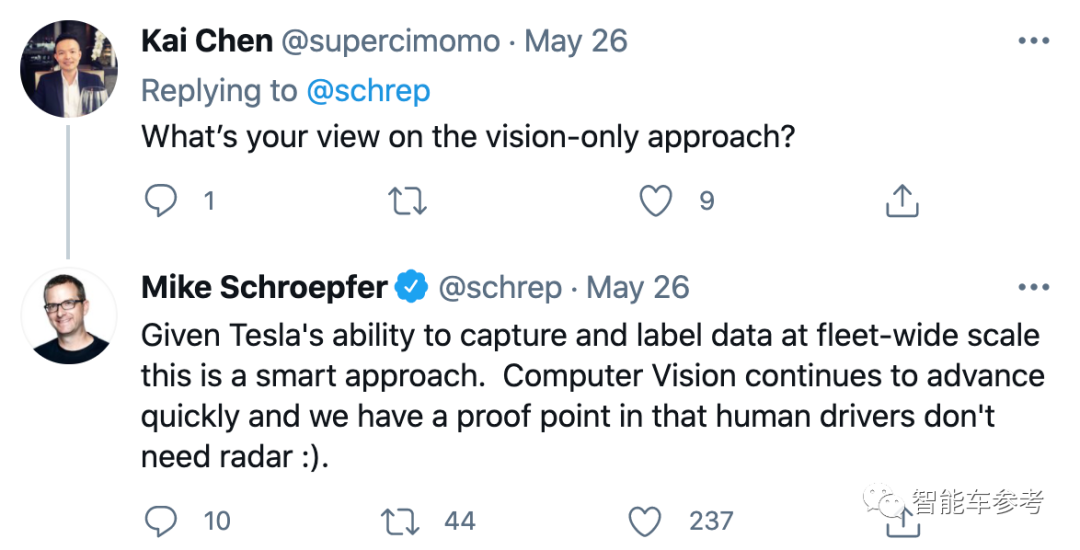Open more options on Mike Schroepfer's tweet
Image resolution: width=1080 pixels, height=550 pixels.
[x=1033, y=288]
